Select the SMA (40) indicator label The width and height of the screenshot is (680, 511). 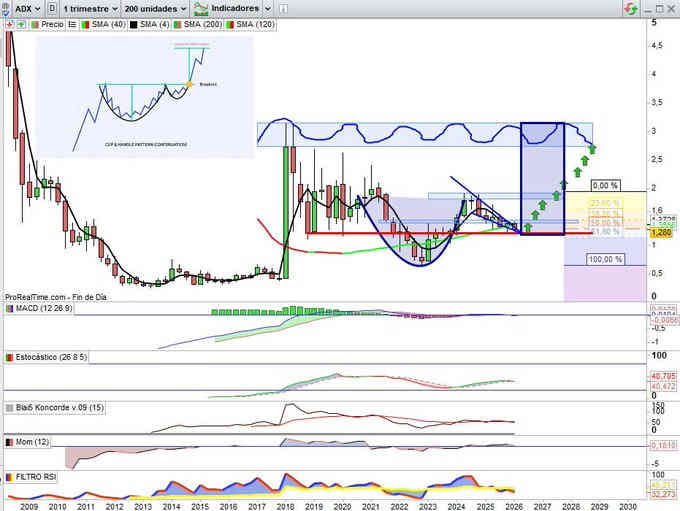pyautogui.click(x=102, y=24)
